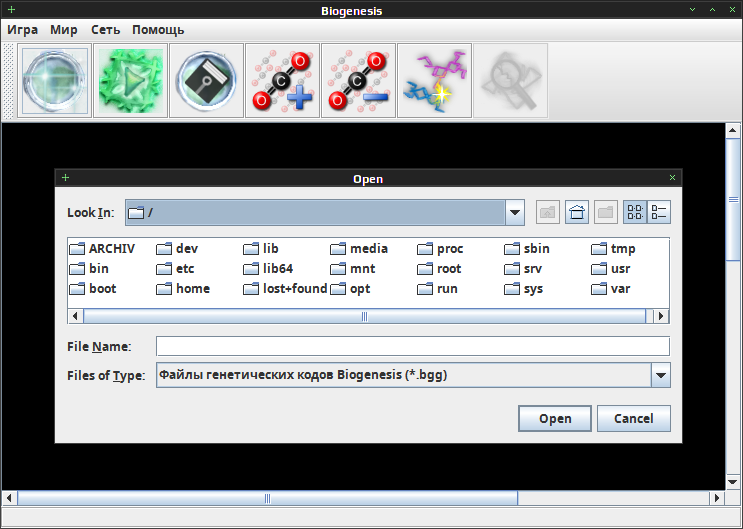Select the opt folder
The image size is (743, 529).
point(350,289)
